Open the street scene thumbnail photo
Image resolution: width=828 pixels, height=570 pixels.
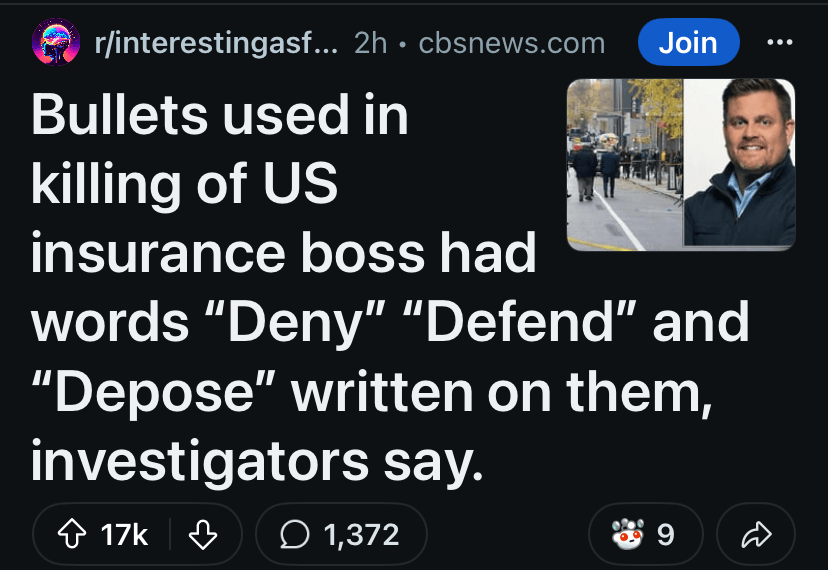point(624,163)
